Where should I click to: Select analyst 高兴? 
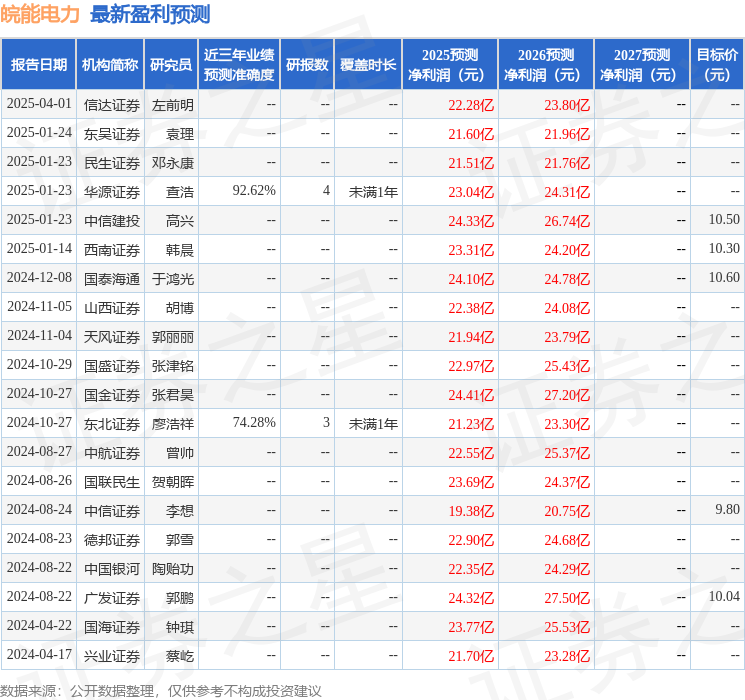(x=180, y=221)
